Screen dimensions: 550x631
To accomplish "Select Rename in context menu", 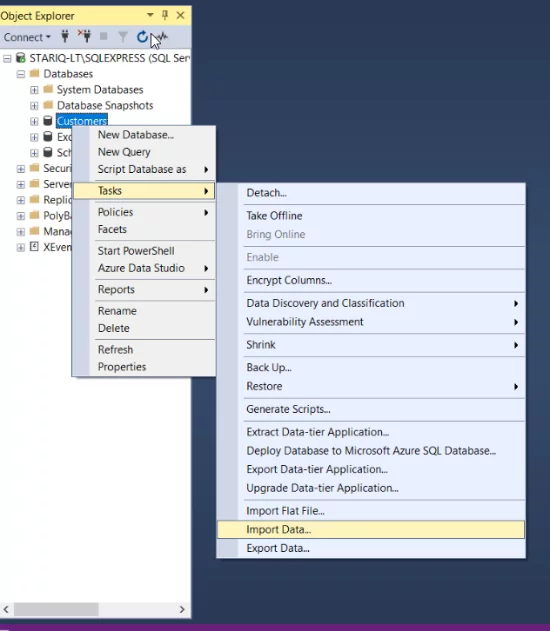I will coord(144,311).
